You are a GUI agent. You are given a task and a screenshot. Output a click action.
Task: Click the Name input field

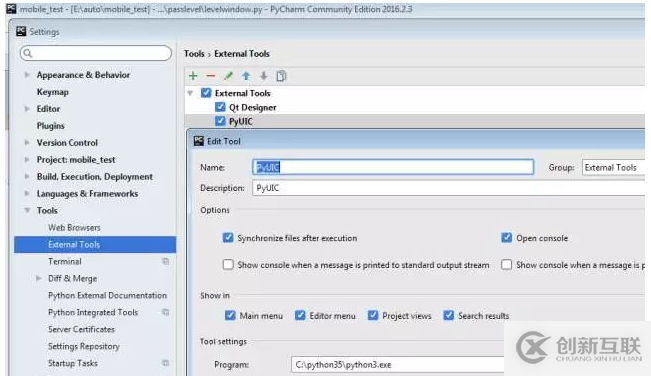tap(393, 167)
